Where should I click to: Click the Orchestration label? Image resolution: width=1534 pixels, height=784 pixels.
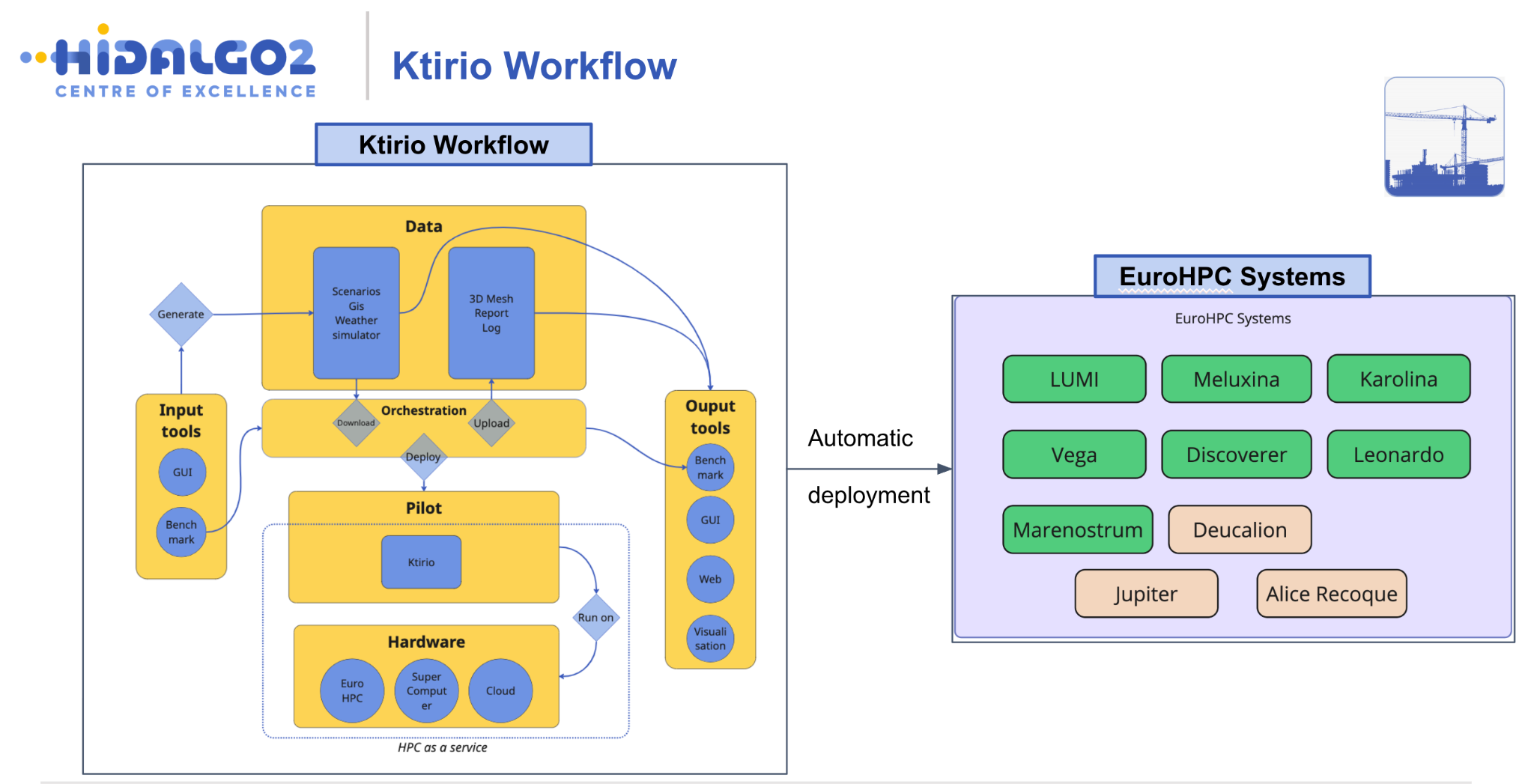(424, 410)
